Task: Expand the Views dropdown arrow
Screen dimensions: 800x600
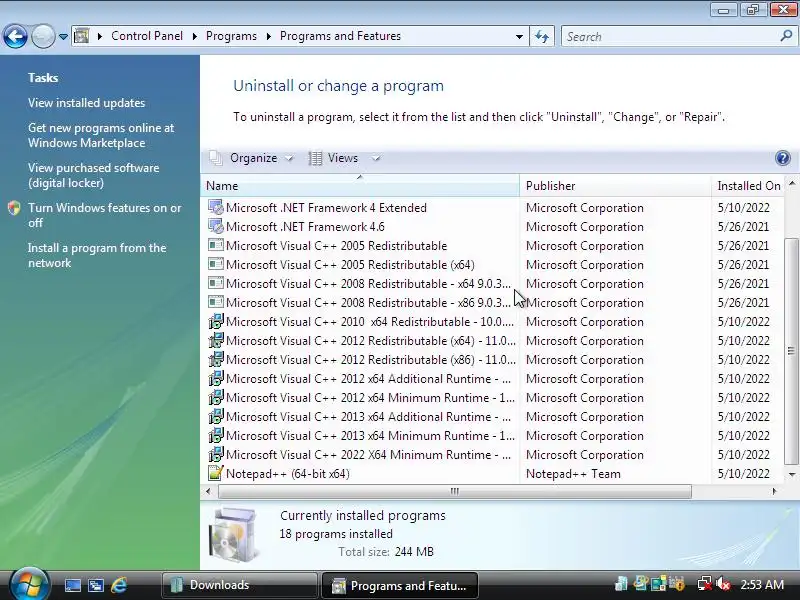Action: (x=376, y=158)
